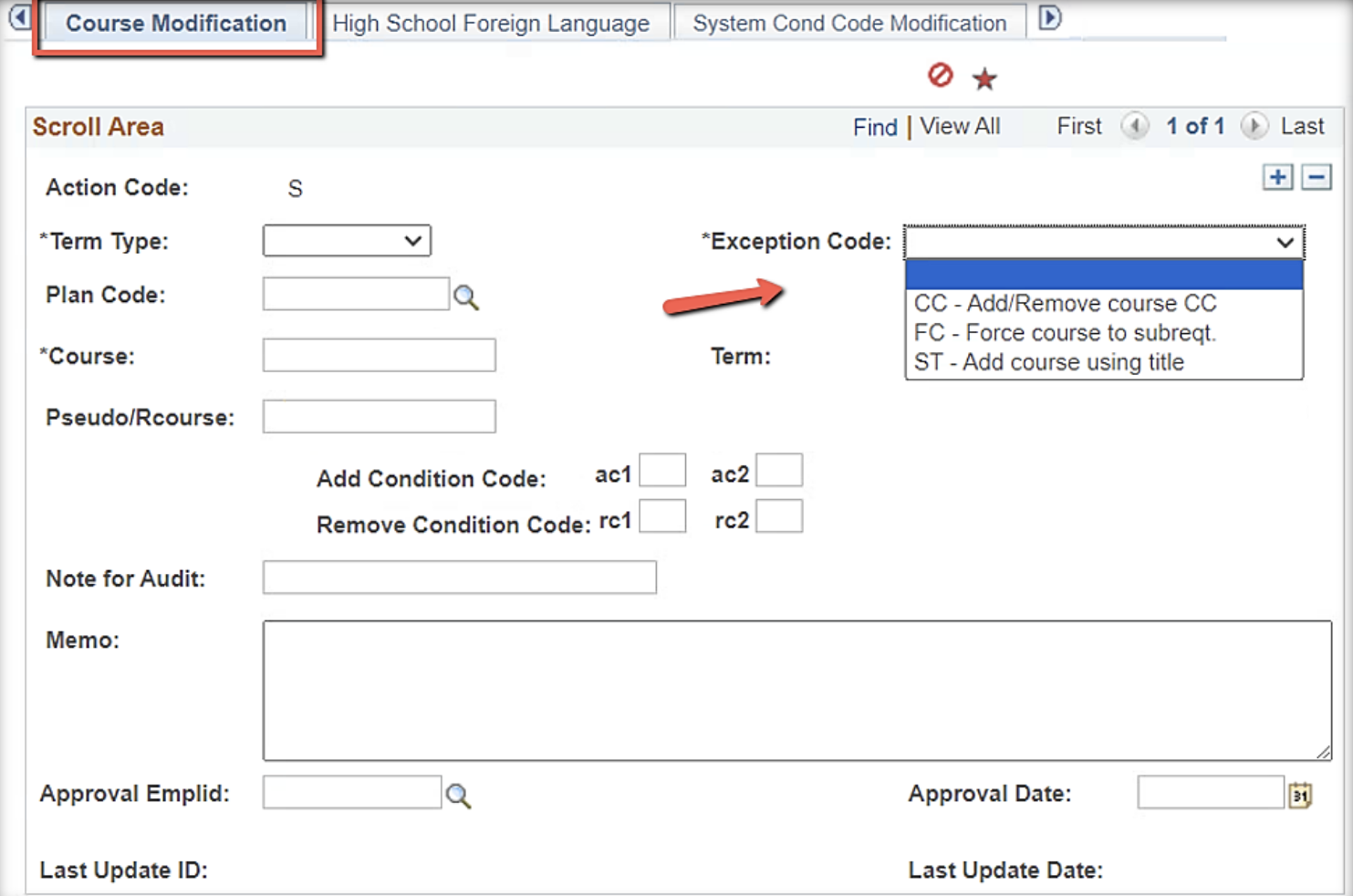
Task: Click the Find link
Action: 875,127
